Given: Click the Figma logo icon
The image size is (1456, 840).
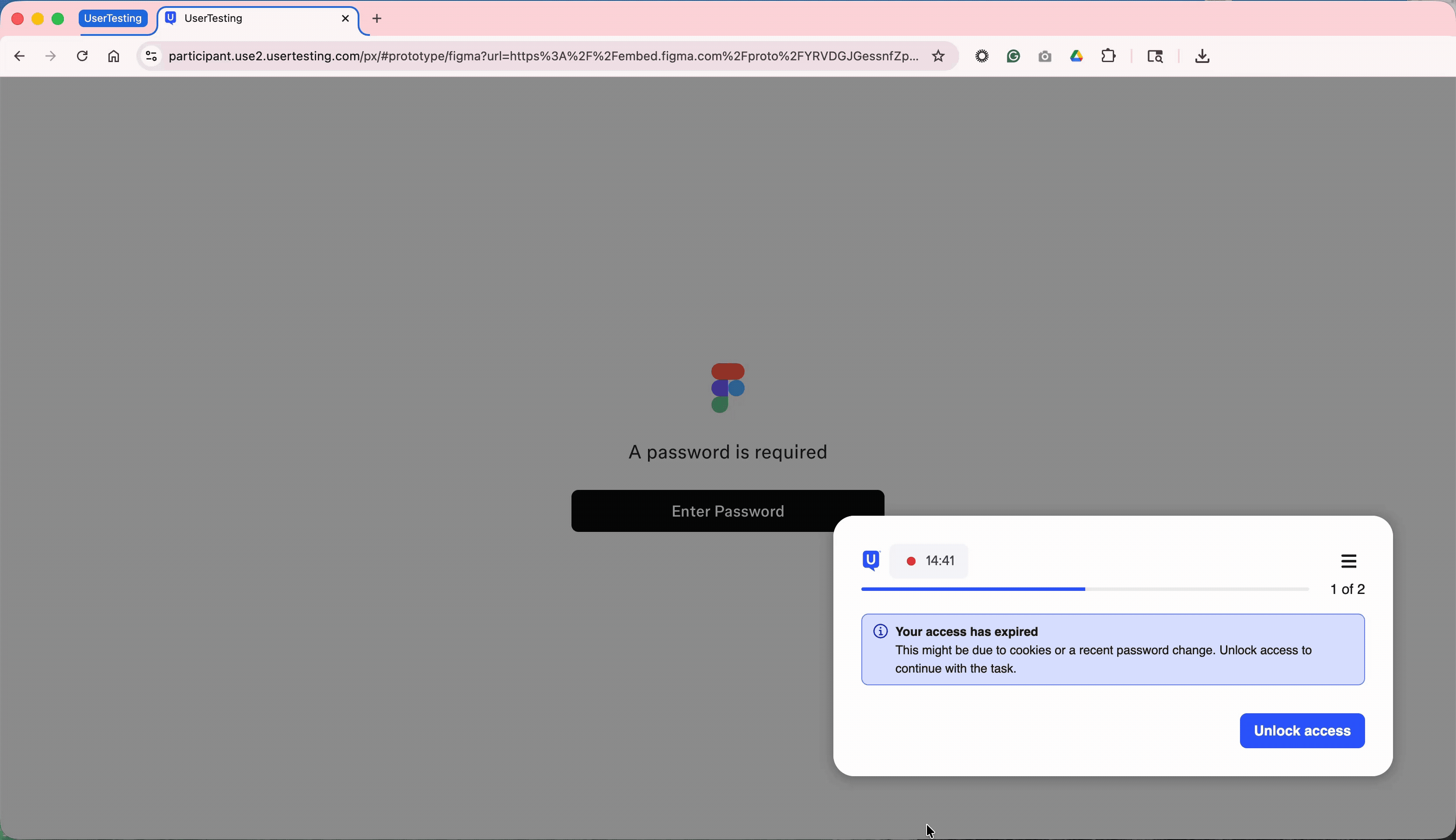Looking at the screenshot, I should [727, 387].
